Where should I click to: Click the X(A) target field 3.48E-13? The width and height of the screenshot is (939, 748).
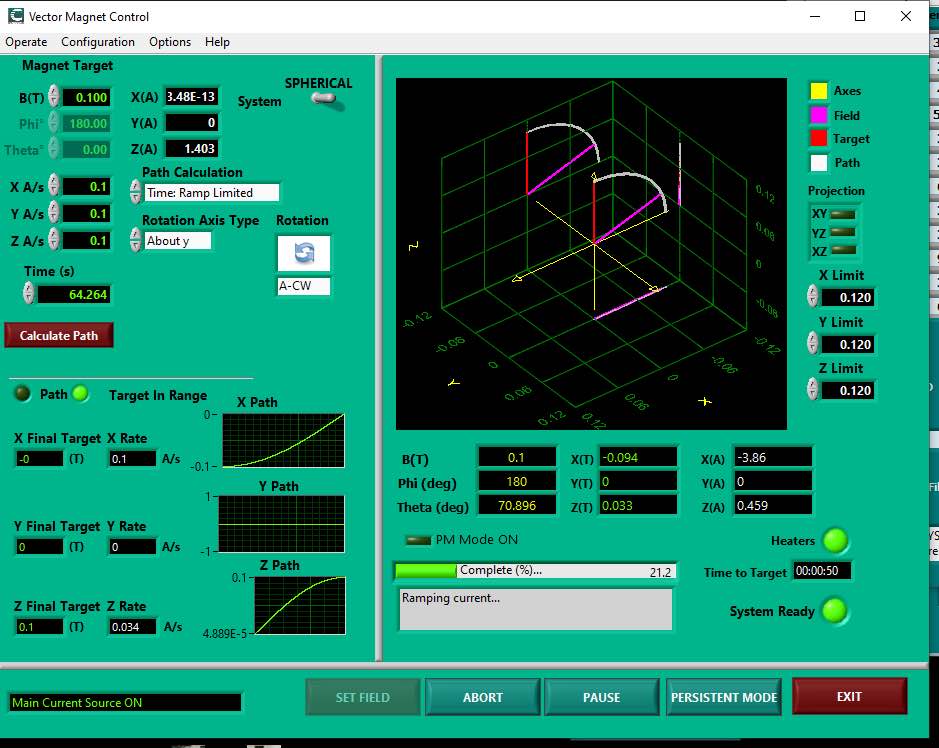point(191,96)
